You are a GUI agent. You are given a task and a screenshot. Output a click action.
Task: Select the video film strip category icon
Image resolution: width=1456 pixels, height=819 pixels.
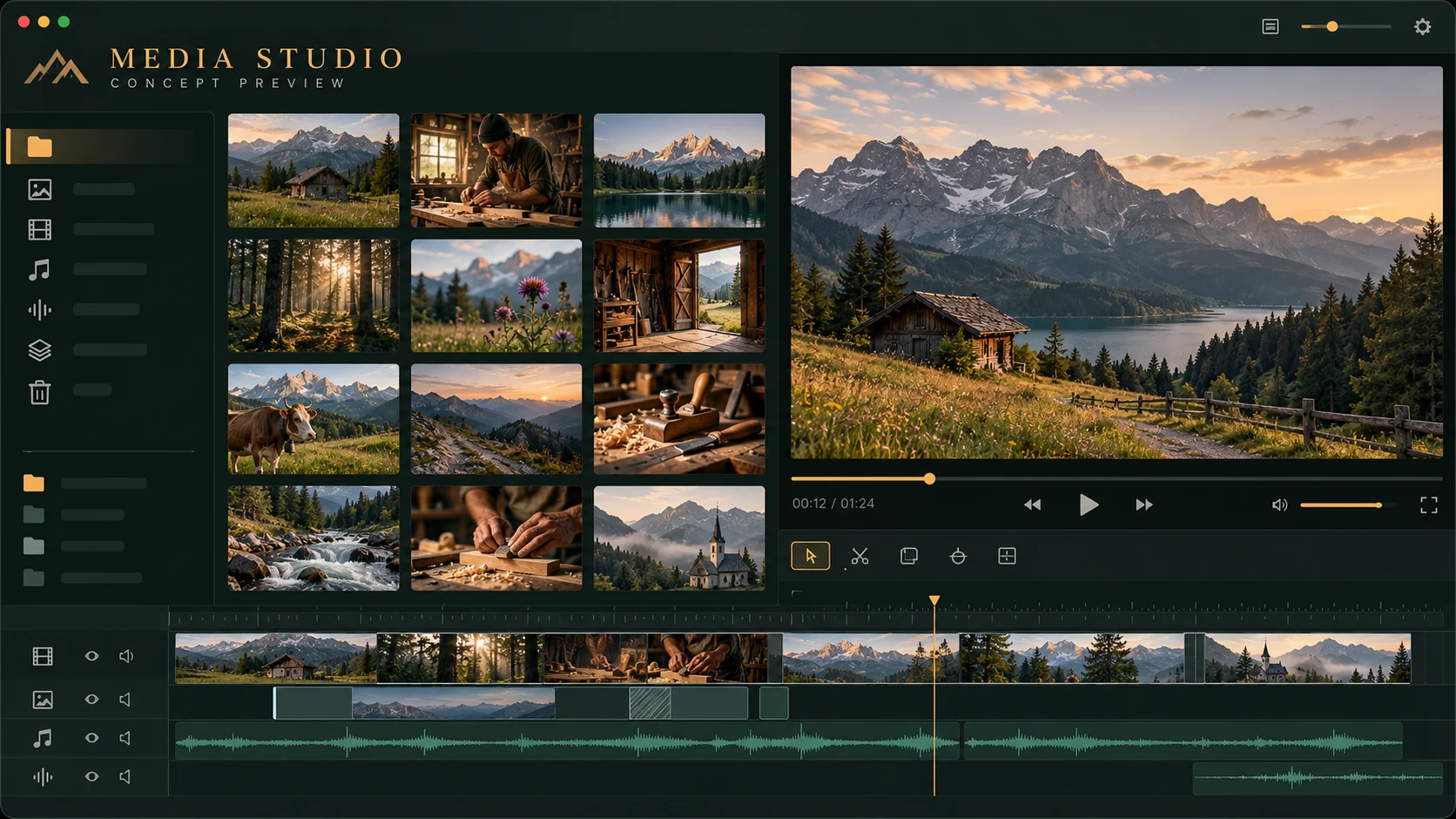pyautogui.click(x=39, y=229)
